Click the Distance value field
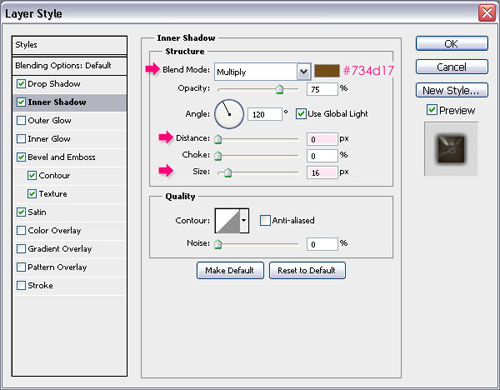 pyautogui.click(x=322, y=139)
